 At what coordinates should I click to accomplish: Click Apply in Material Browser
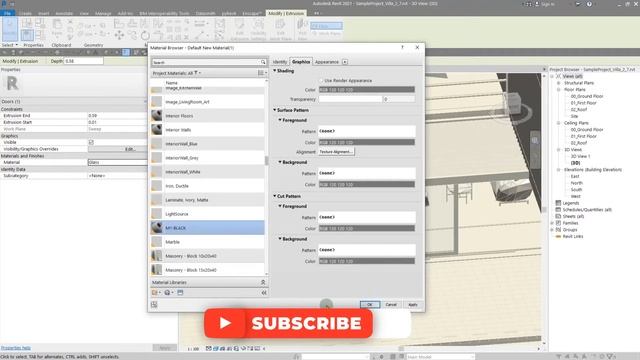(413, 304)
